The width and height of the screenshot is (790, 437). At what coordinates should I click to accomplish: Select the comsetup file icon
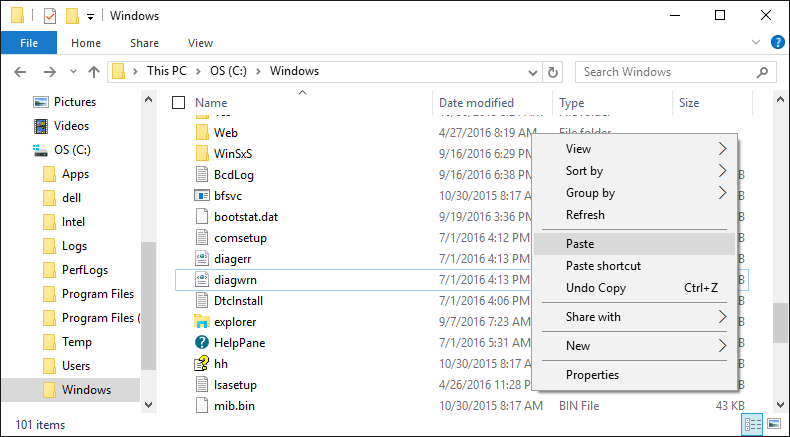tap(202, 237)
